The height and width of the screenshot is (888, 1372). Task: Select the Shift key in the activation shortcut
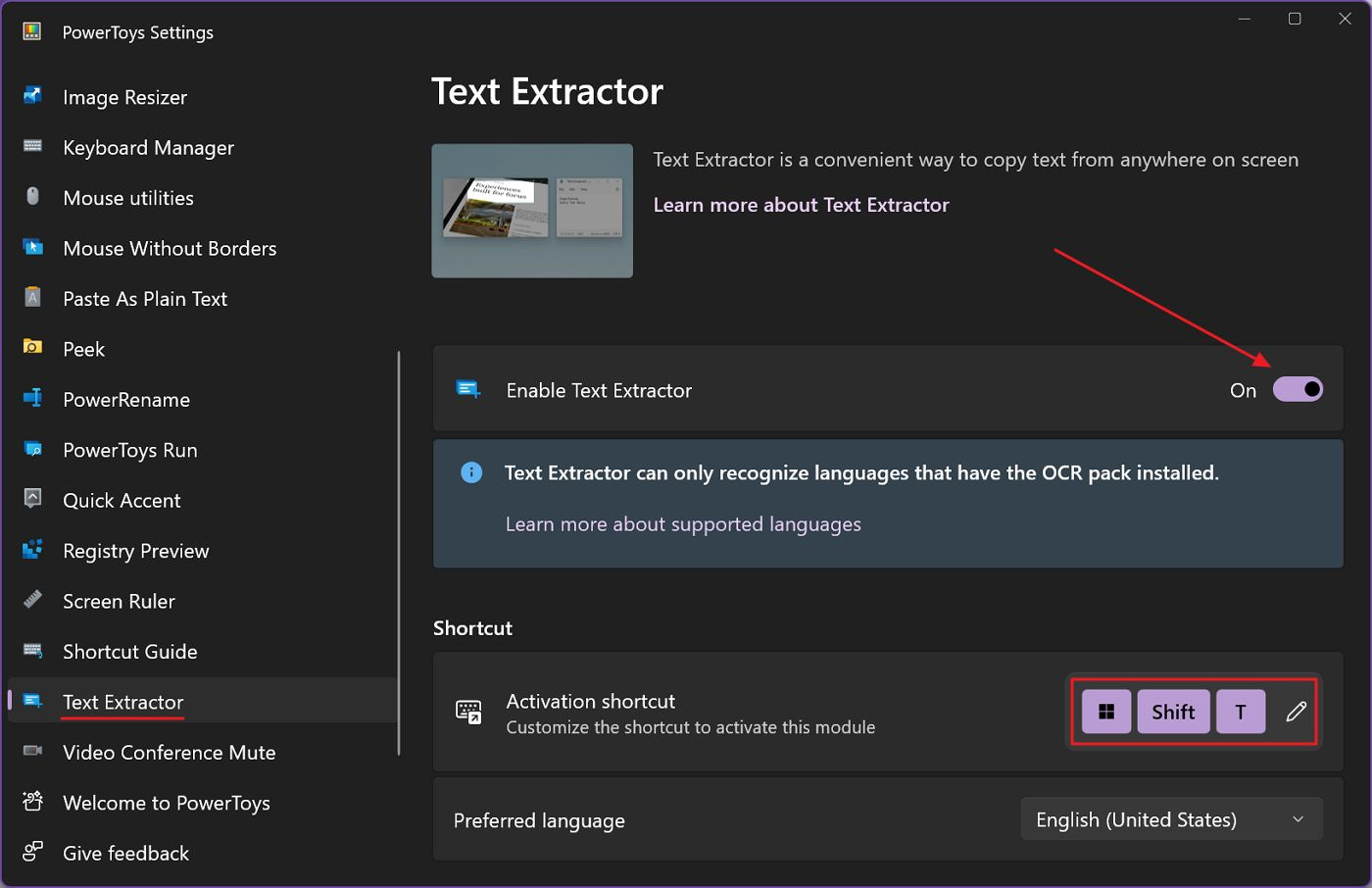(x=1173, y=712)
